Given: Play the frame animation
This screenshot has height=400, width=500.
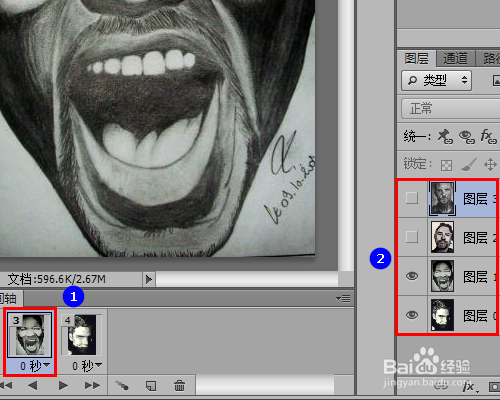Looking at the screenshot, I should pos(63,386).
